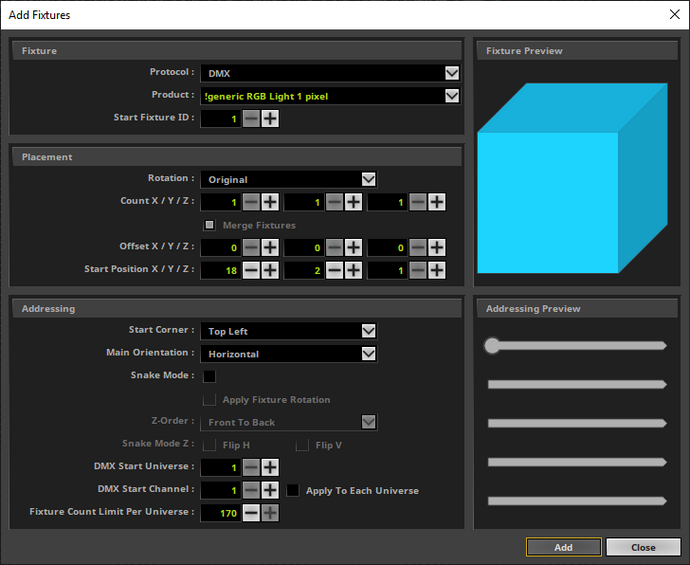Click the cyan cube fixture preview
This screenshot has width=690, height=565.
point(573,178)
